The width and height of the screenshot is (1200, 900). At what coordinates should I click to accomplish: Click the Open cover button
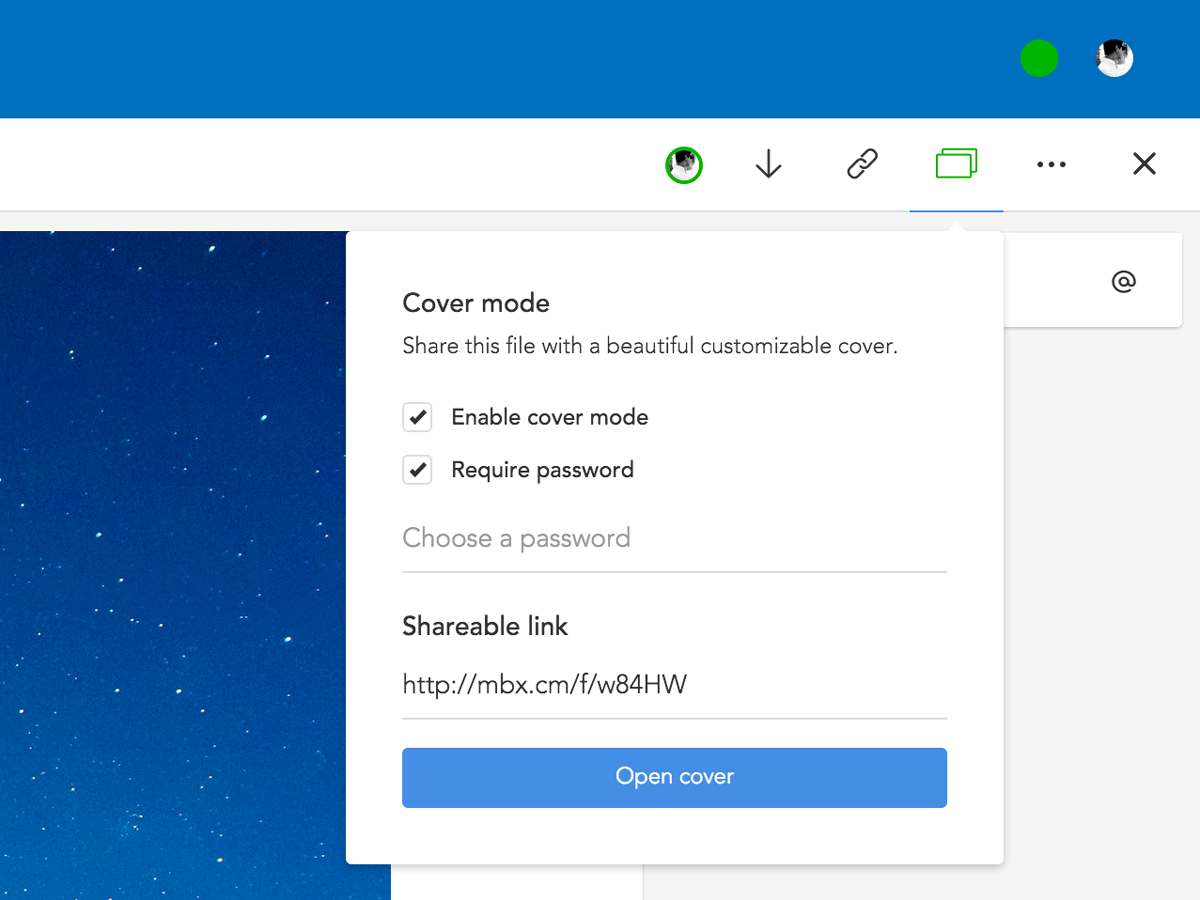coord(674,777)
